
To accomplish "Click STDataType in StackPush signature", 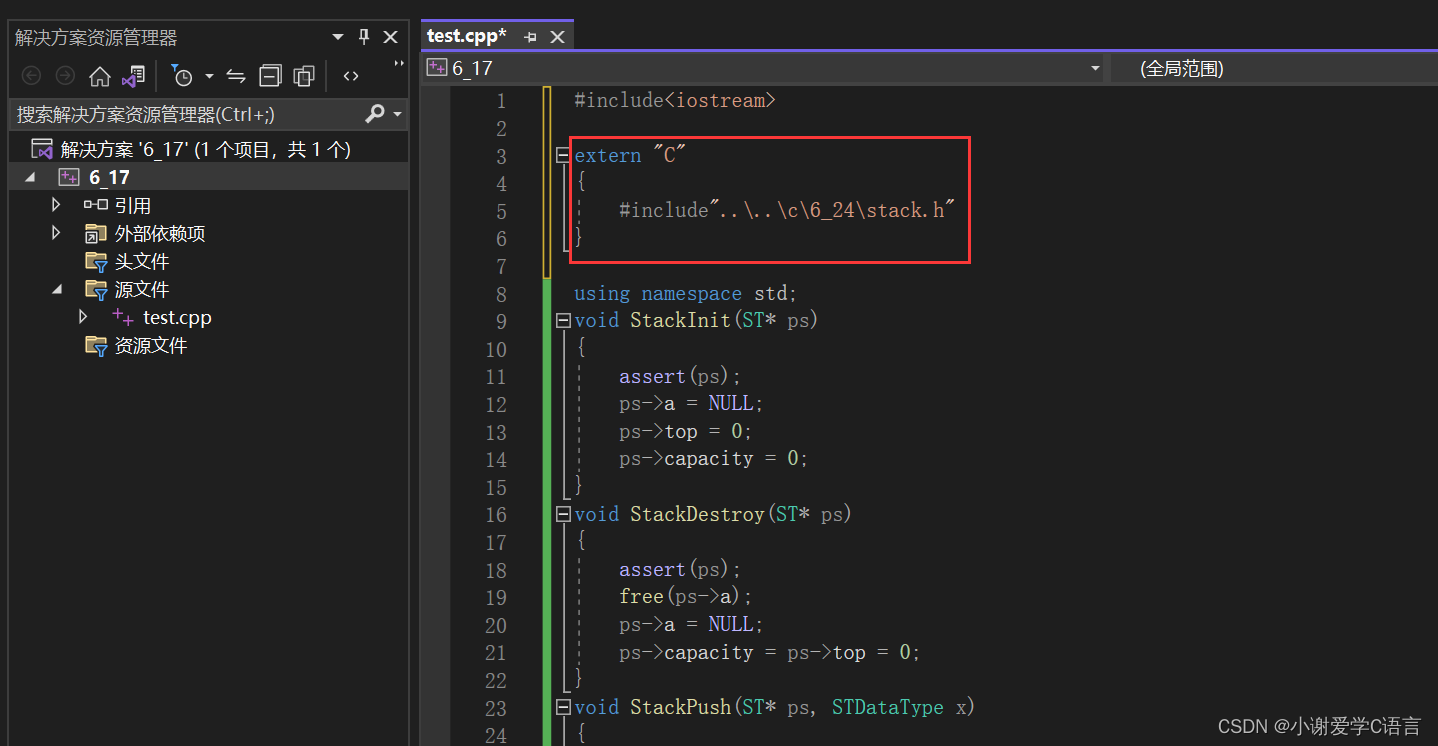I will click(887, 707).
